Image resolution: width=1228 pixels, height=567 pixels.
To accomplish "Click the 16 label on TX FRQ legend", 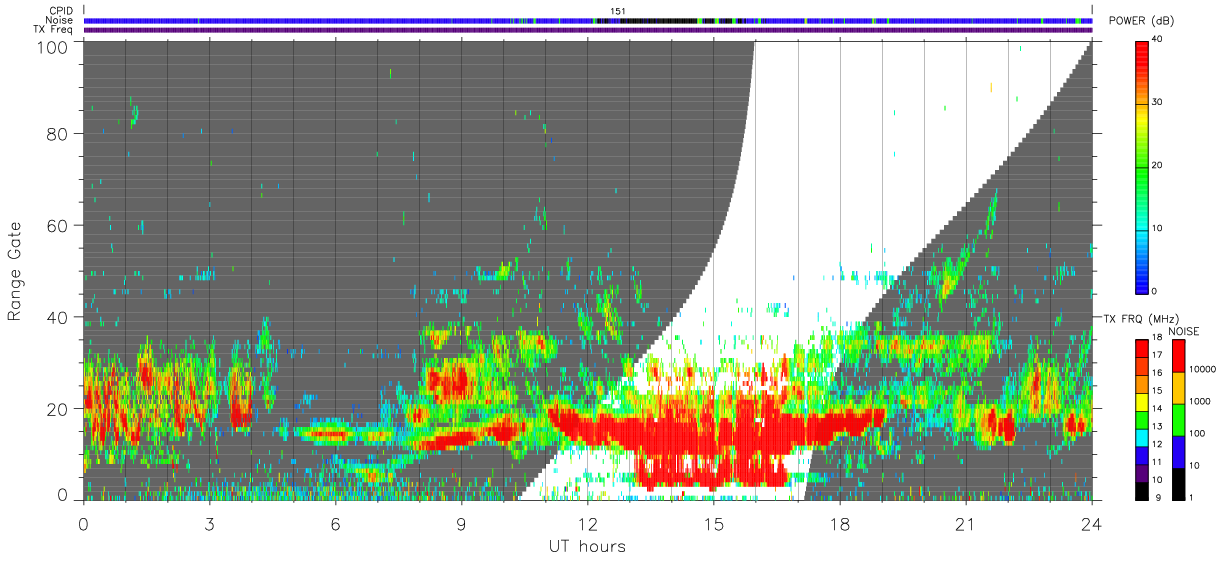I will click(x=1158, y=372).
